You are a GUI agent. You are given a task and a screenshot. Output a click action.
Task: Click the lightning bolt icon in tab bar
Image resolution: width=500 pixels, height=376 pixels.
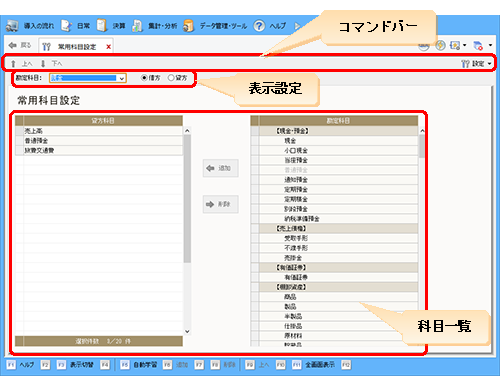click(x=441, y=45)
